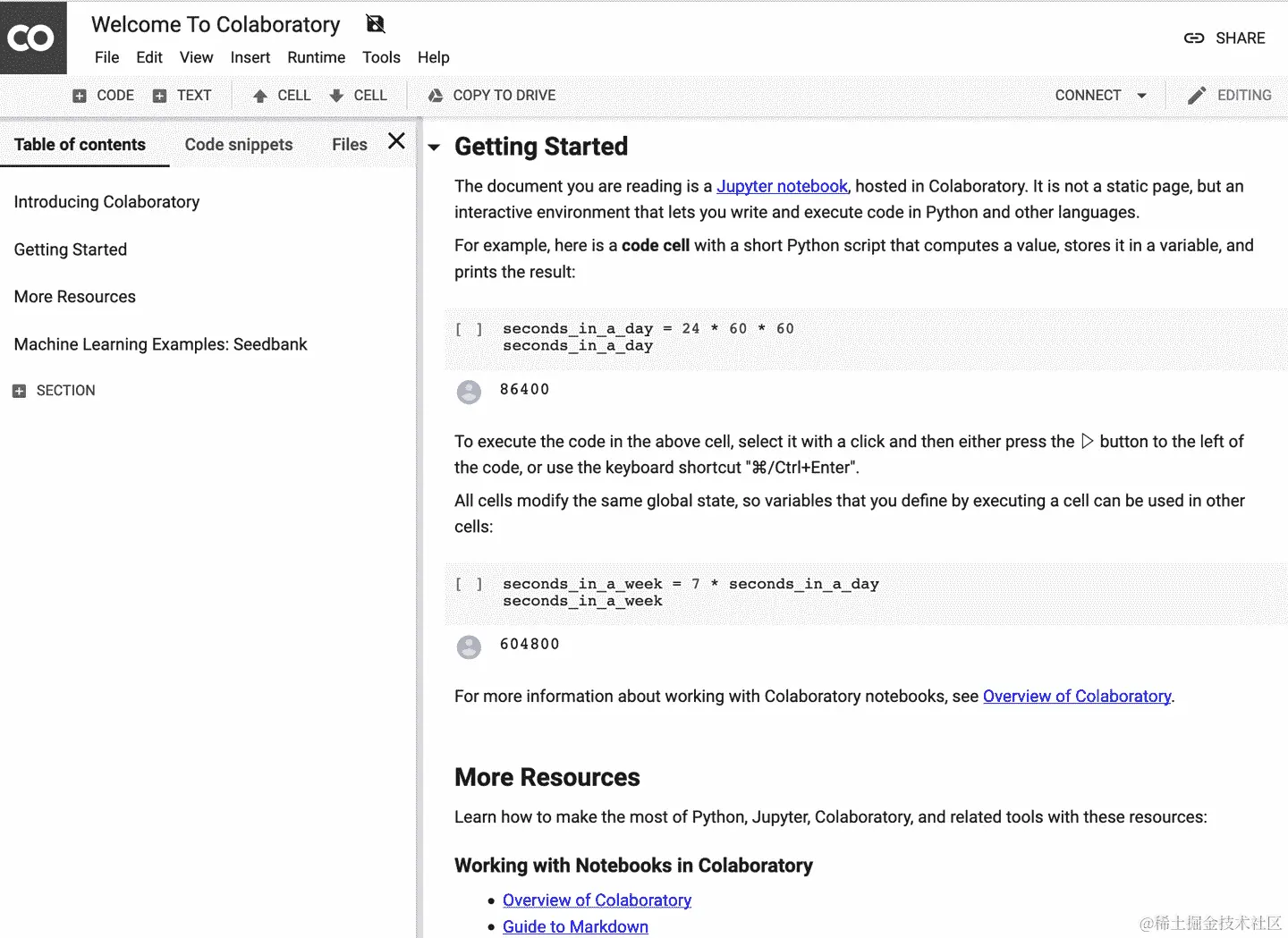Switch to Code snippets tab
Viewport: 1288px width, 938px height.
[239, 145]
